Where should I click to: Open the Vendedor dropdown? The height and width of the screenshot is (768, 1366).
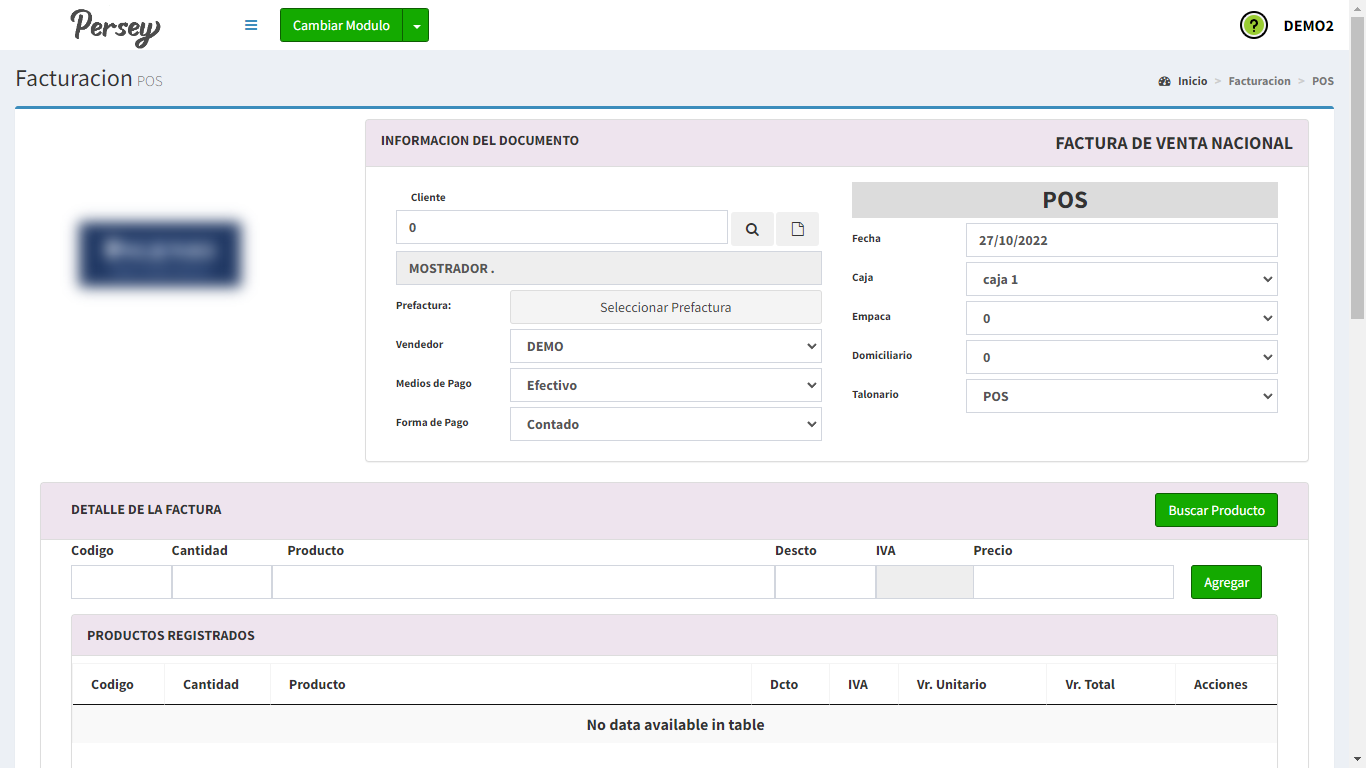click(x=665, y=346)
